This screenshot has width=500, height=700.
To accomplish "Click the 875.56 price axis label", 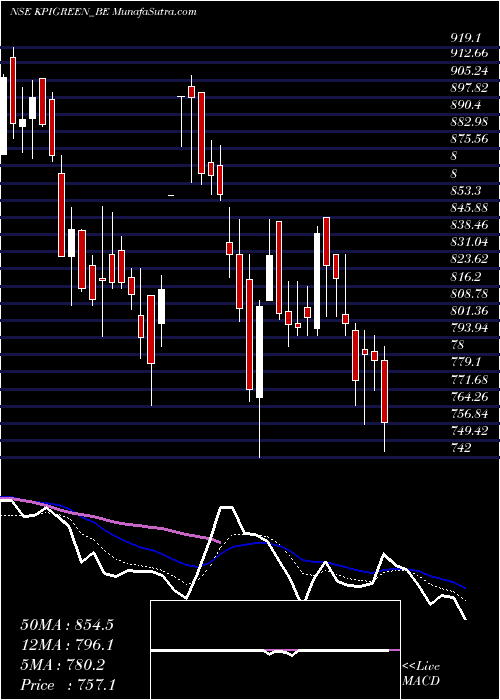I will [469, 139].
